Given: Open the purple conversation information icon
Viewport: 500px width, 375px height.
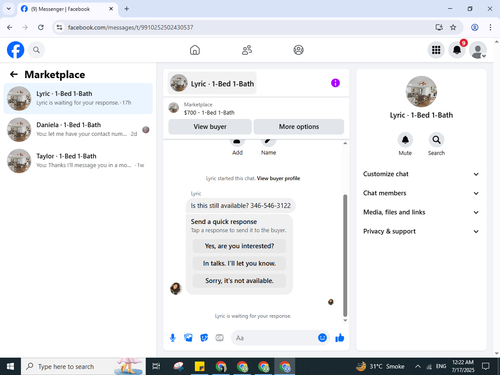Looking at the screenshot, I should click(335, 83).
